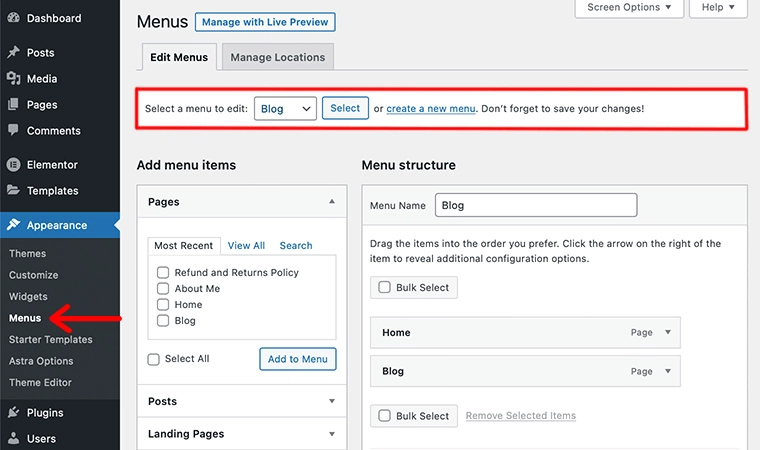Image resolution: width=760 pixels, height=450 pixels.
Task: Open Elementor label in the sidebar
Action: [52, 165]
